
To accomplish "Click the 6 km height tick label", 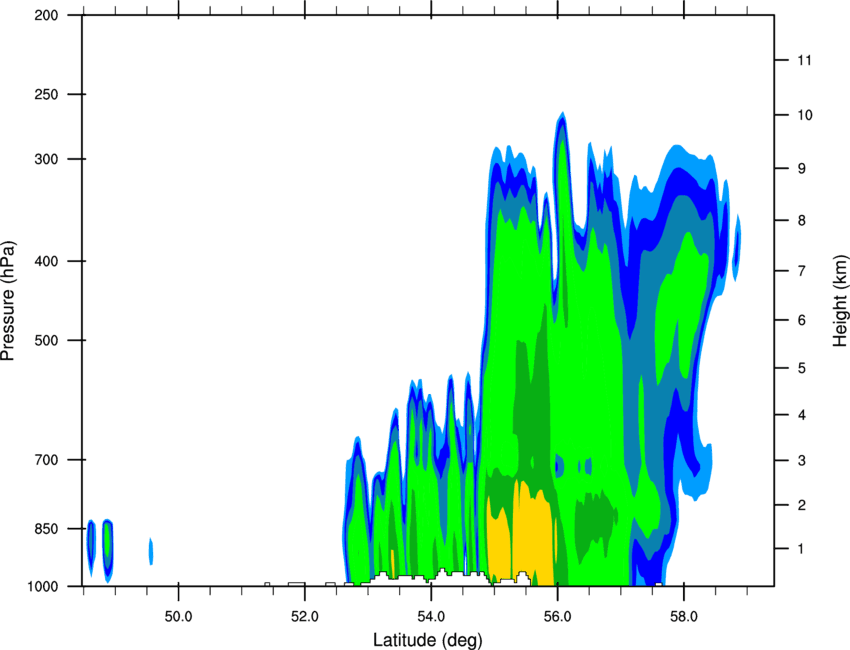I will pos(802,320).
